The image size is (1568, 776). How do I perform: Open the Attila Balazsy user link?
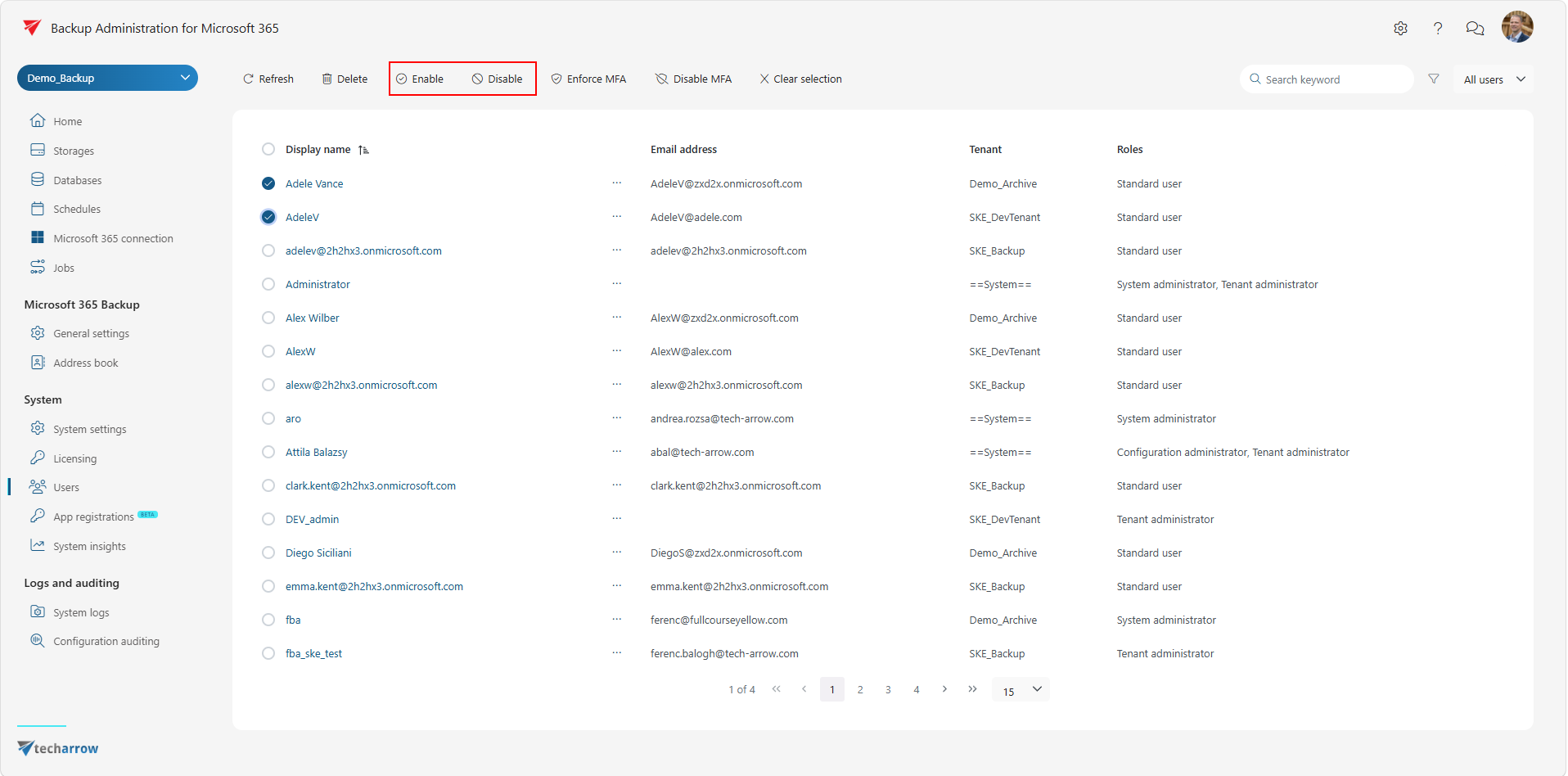coord(316,452)
